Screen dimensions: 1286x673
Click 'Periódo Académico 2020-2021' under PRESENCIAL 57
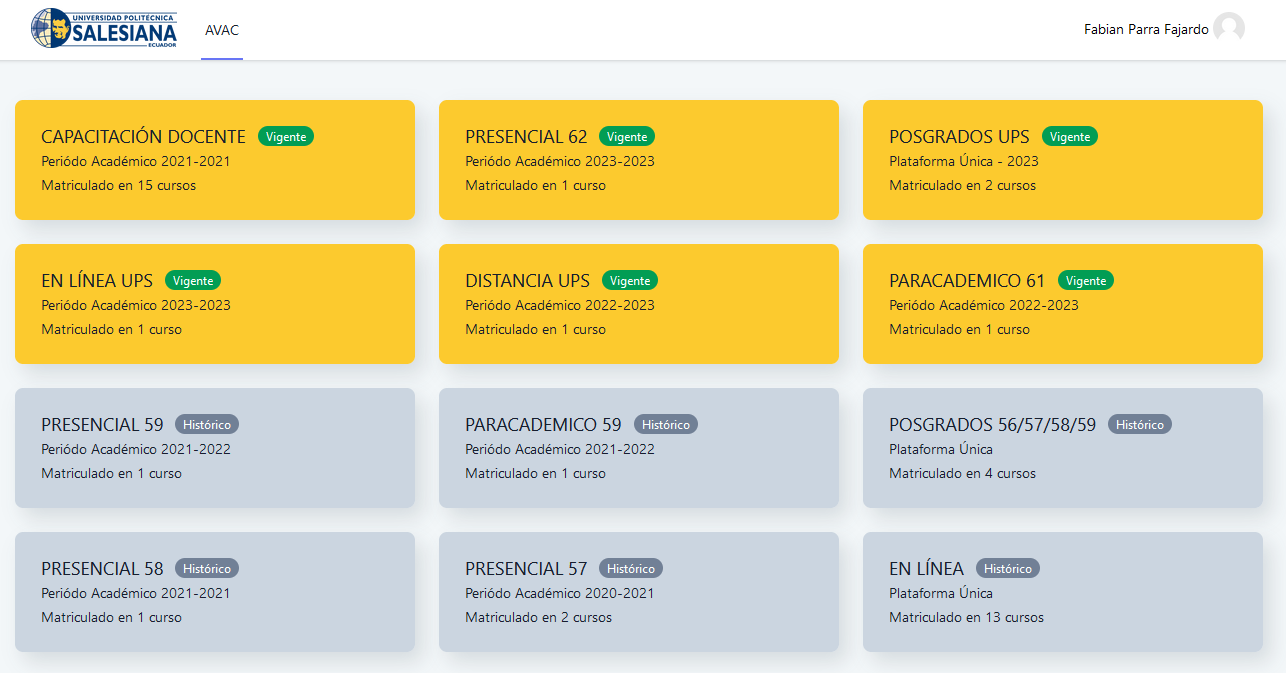tap(560, 593)
